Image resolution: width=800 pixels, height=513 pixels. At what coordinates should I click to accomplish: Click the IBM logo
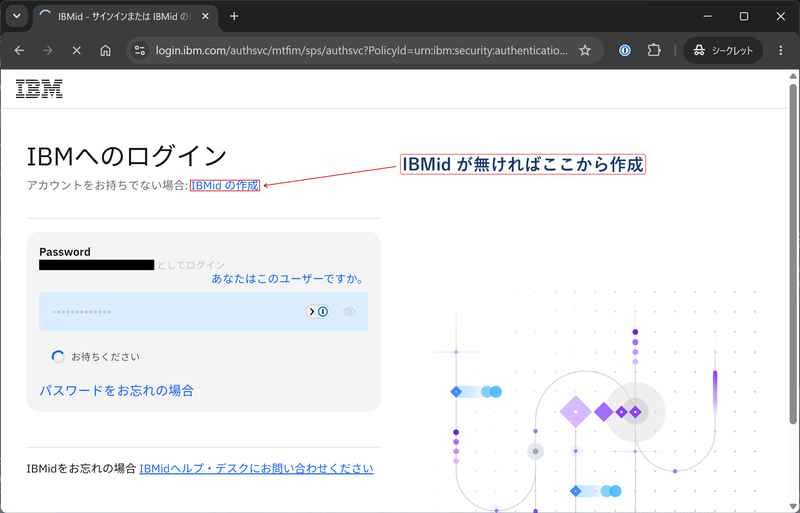(x=39, y=89)
